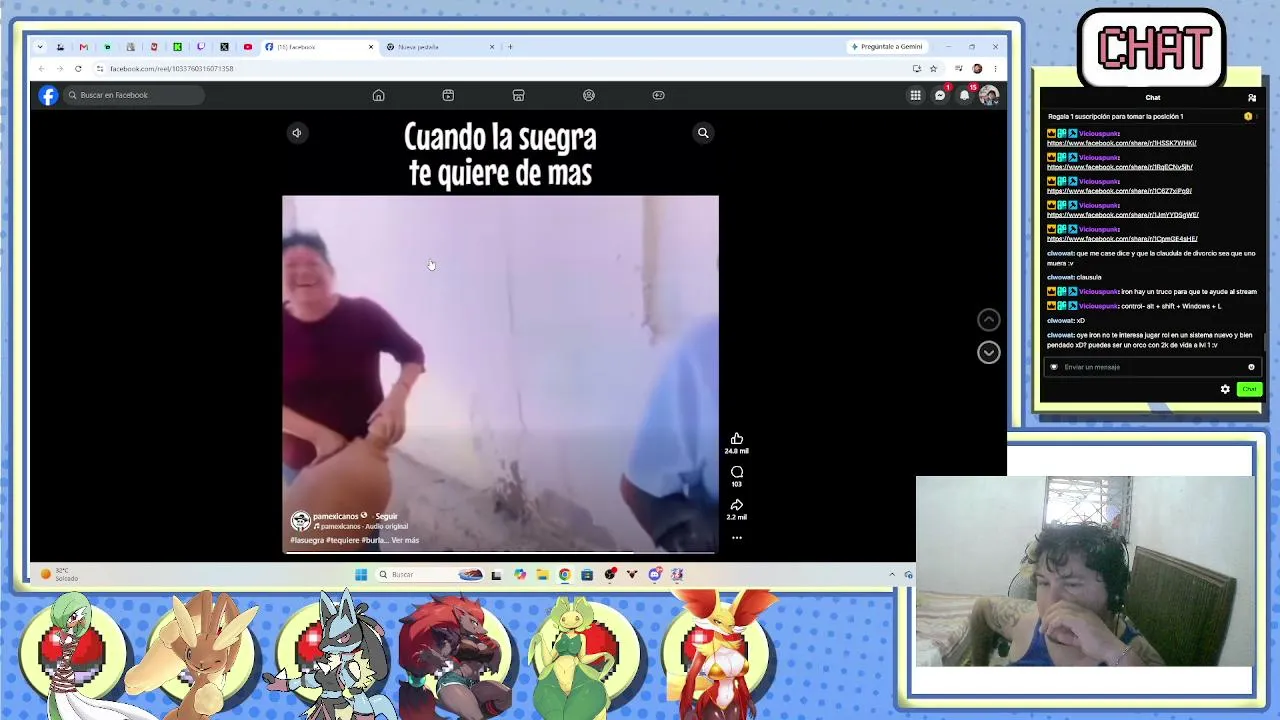Open the Facebook Gaming icon

click(x=658, y=95)
